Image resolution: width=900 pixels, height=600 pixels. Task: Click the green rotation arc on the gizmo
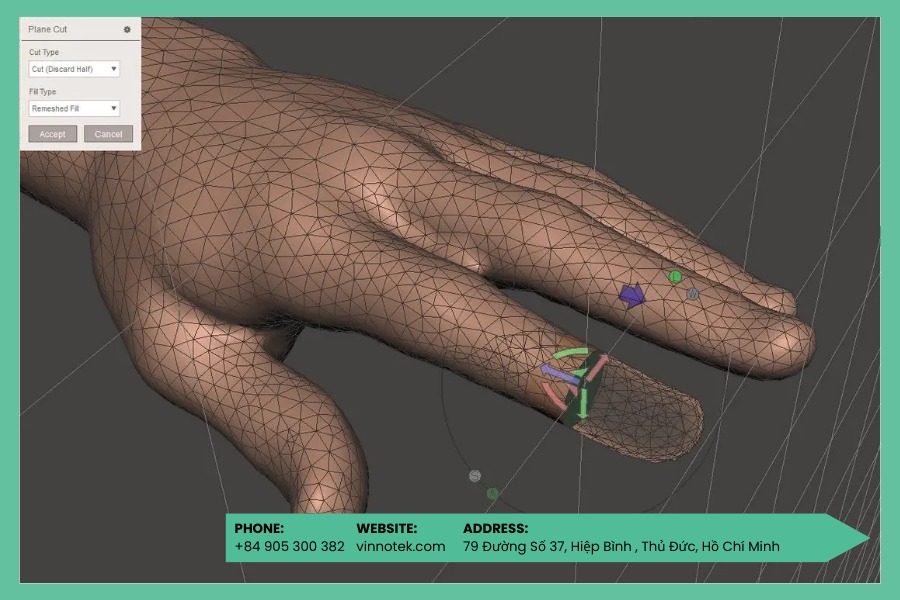click(572, 353)
